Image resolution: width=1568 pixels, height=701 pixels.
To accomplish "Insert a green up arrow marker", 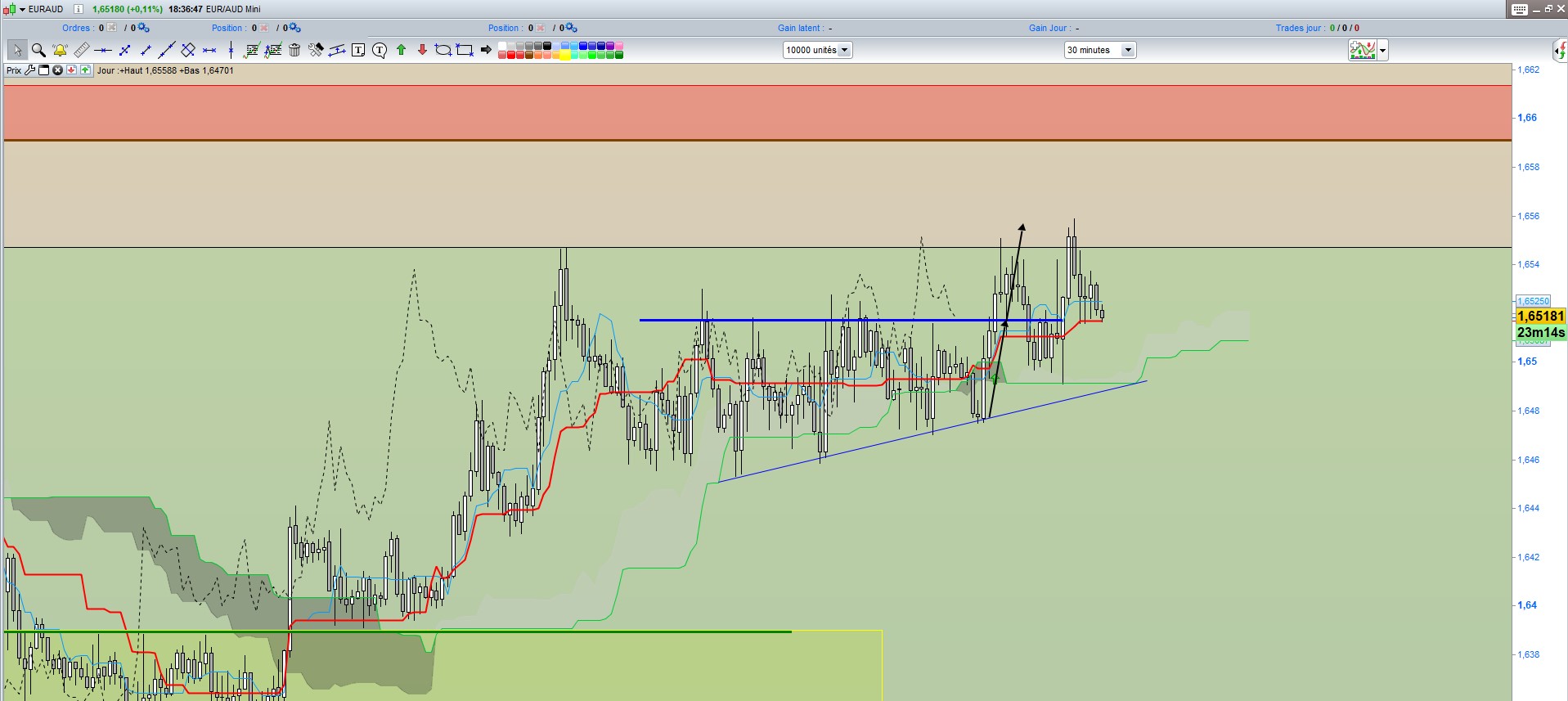I will 401,50.
